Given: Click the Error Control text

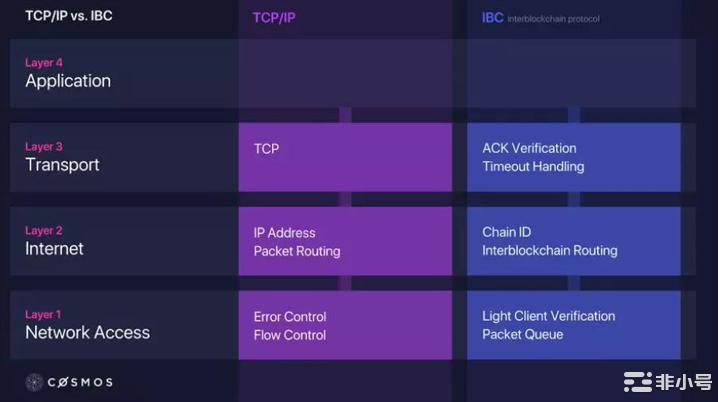Looking at the screenshot, I should click(290, 317).
